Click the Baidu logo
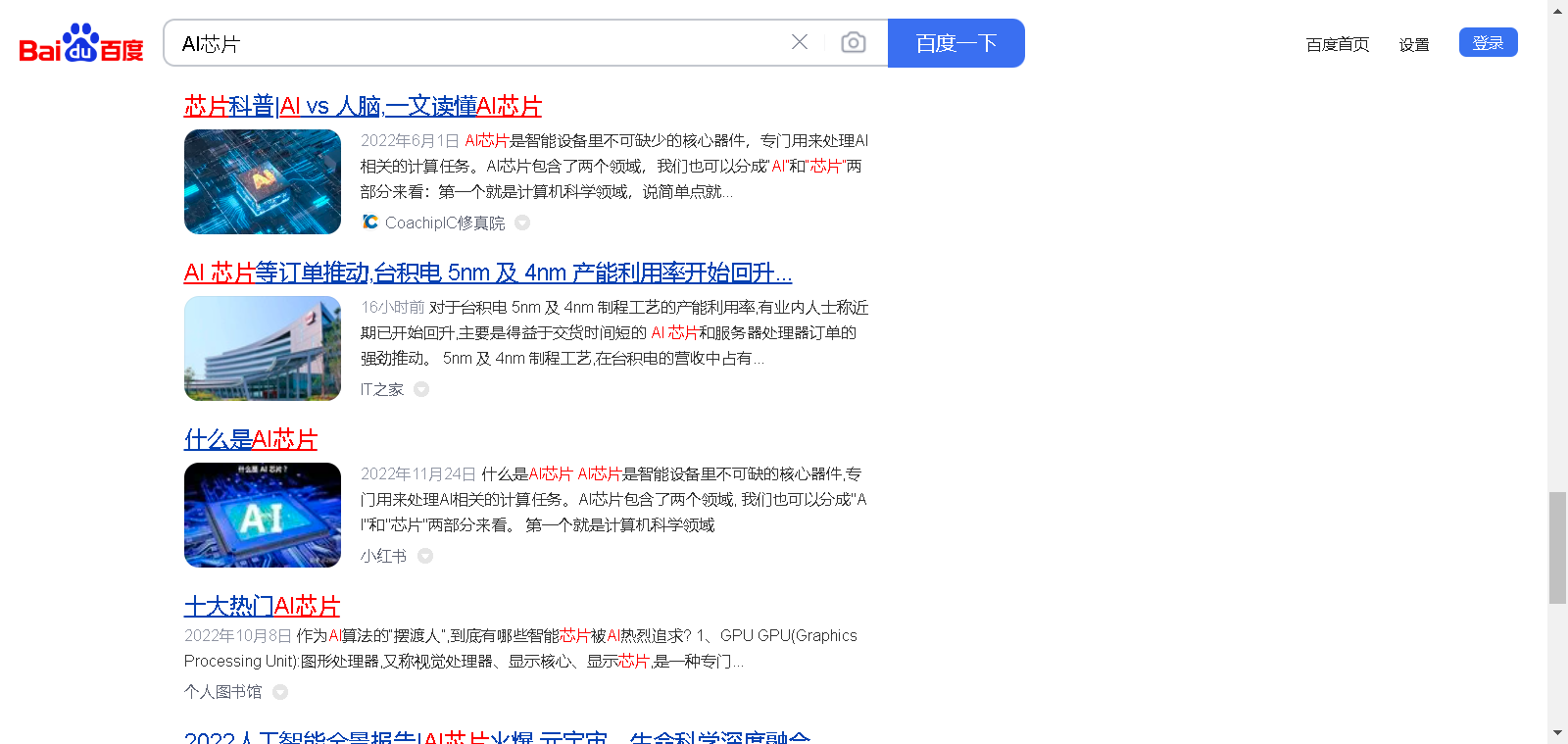This screenshot has height=744, width=1568. click(x=81, y=43)
